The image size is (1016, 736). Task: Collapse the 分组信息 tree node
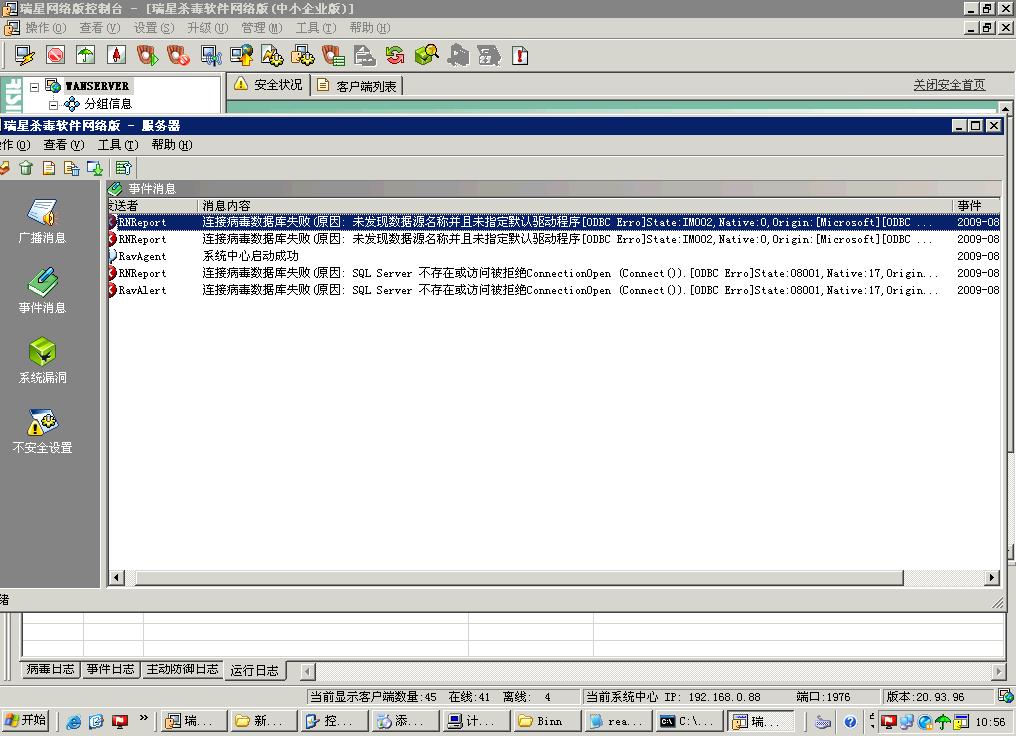54,104
